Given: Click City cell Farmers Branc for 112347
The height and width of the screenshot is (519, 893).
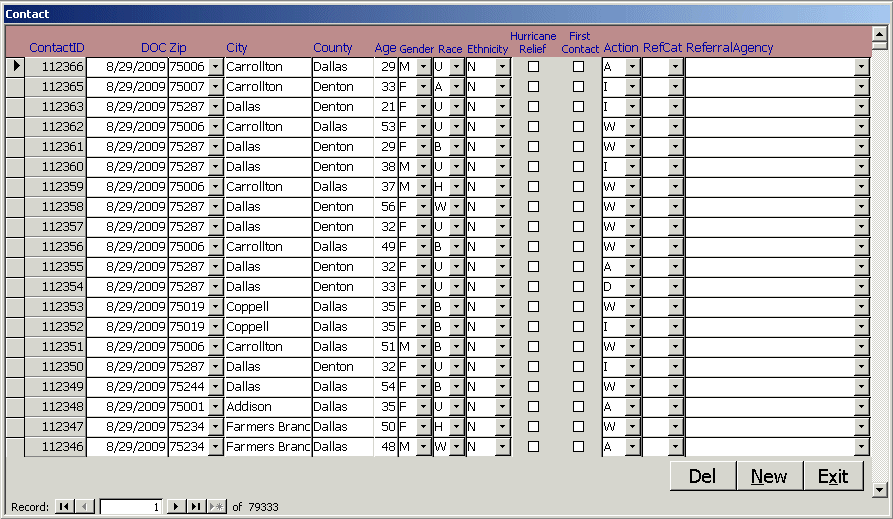Looking at the screenshot, I should pyautogui.click(x=268, y=427).
